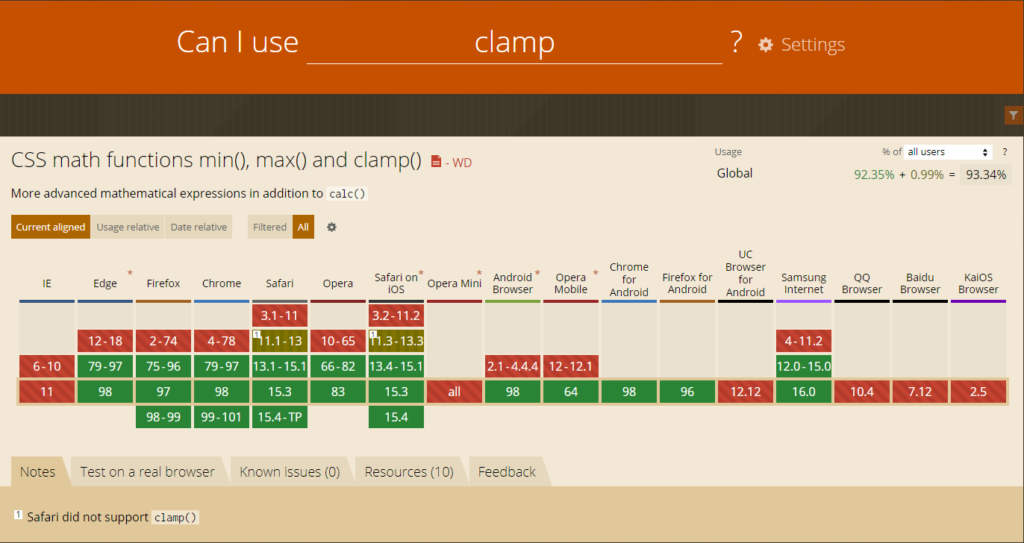Image resolution: width=1024 pixels, height=543 pixels.
Task: Click the note 1 marker on Safari 11.1-13
Action: pos(257,334)
